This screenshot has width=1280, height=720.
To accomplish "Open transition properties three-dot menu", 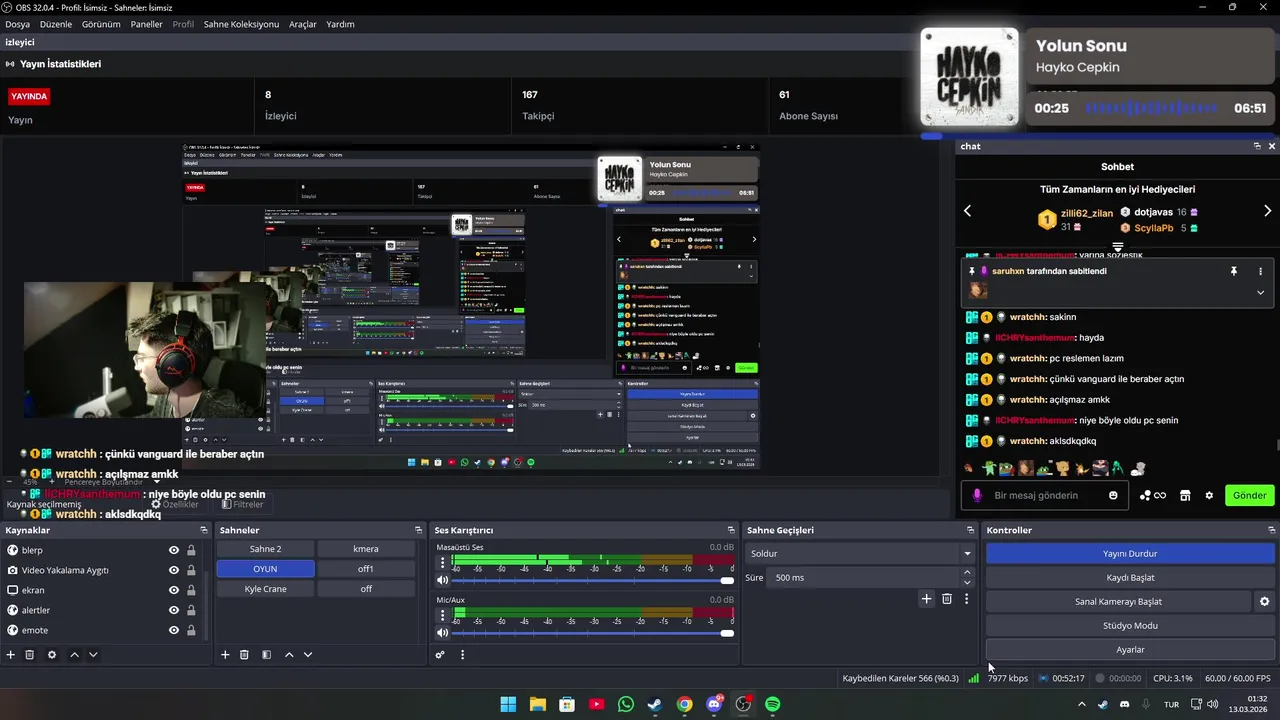I will [966, 599].
